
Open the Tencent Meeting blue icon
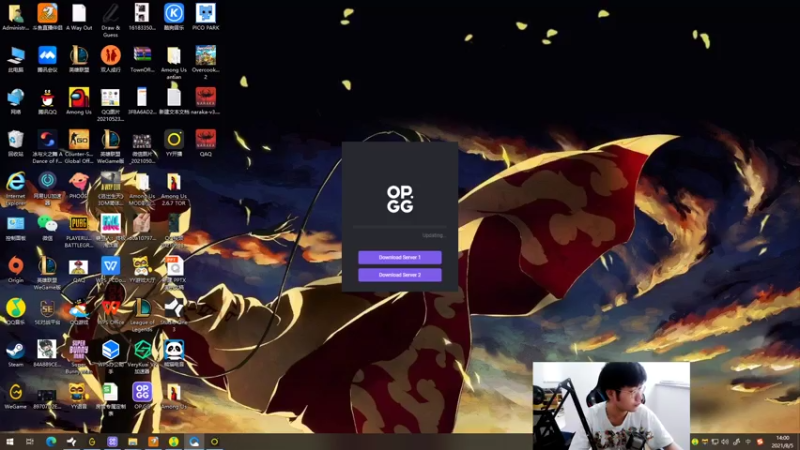[x=47, y=59]
